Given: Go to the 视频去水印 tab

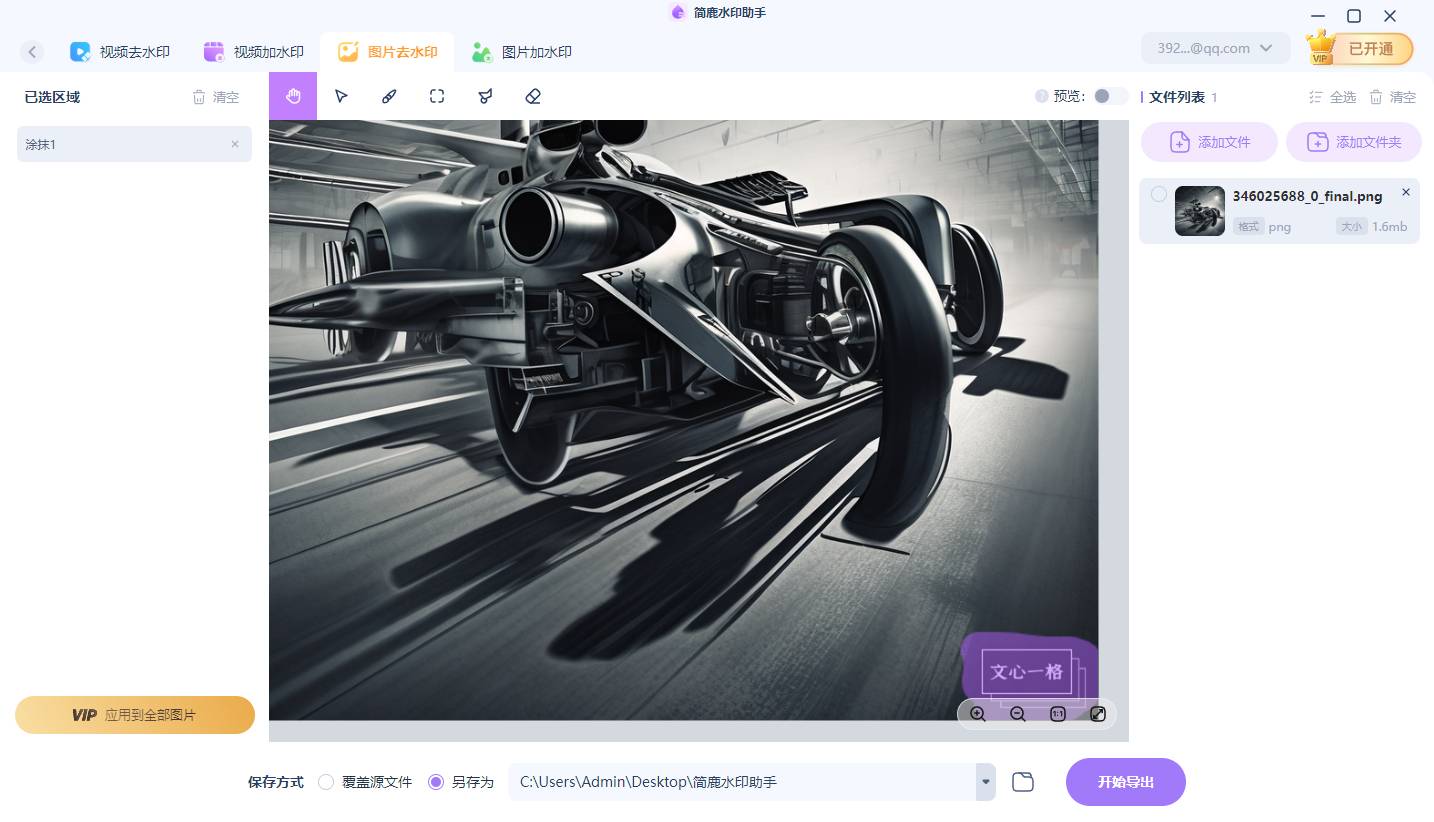Looking at the screenshot, I should click(x=120, y=51).
